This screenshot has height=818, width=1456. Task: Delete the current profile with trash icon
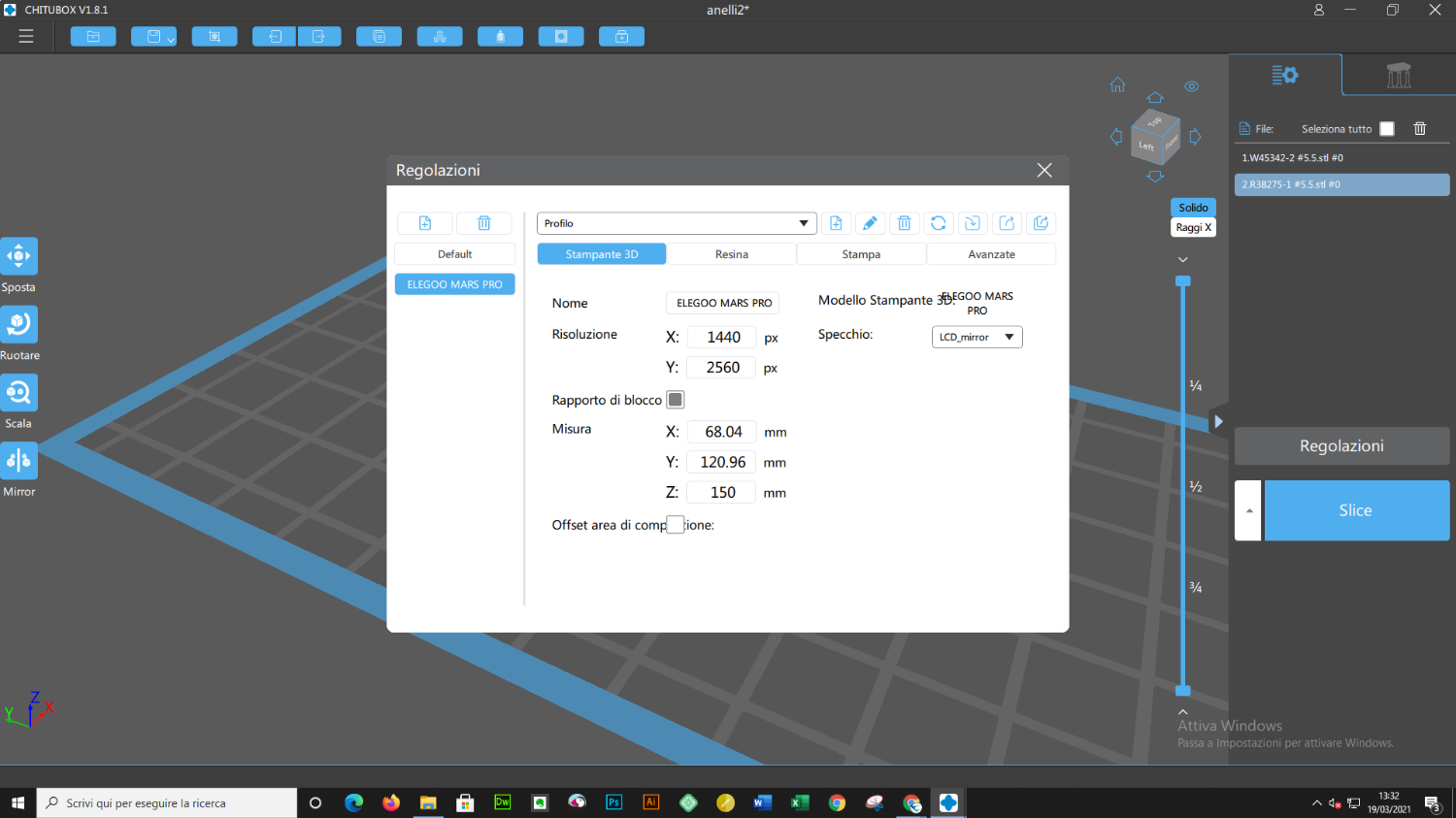coord(904,223)
